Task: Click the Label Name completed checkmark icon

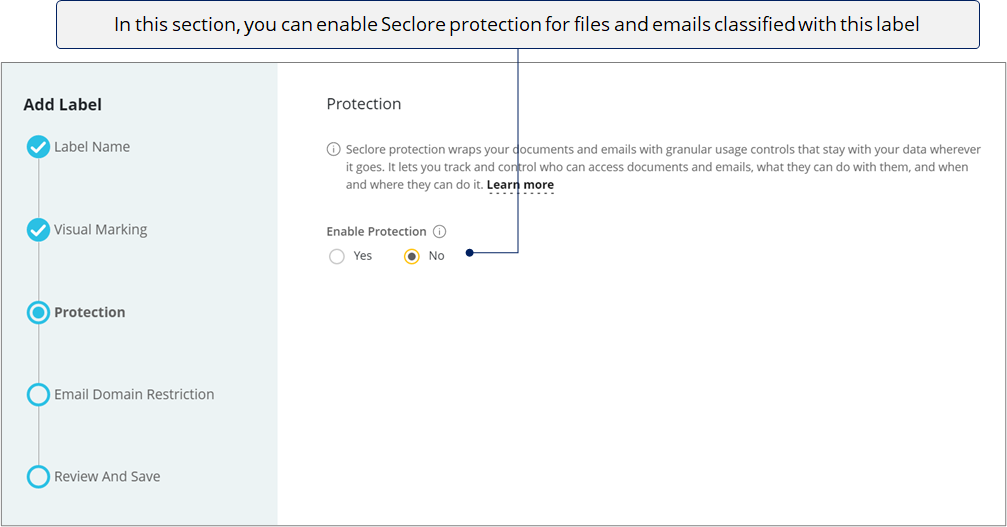Action: 39,147
